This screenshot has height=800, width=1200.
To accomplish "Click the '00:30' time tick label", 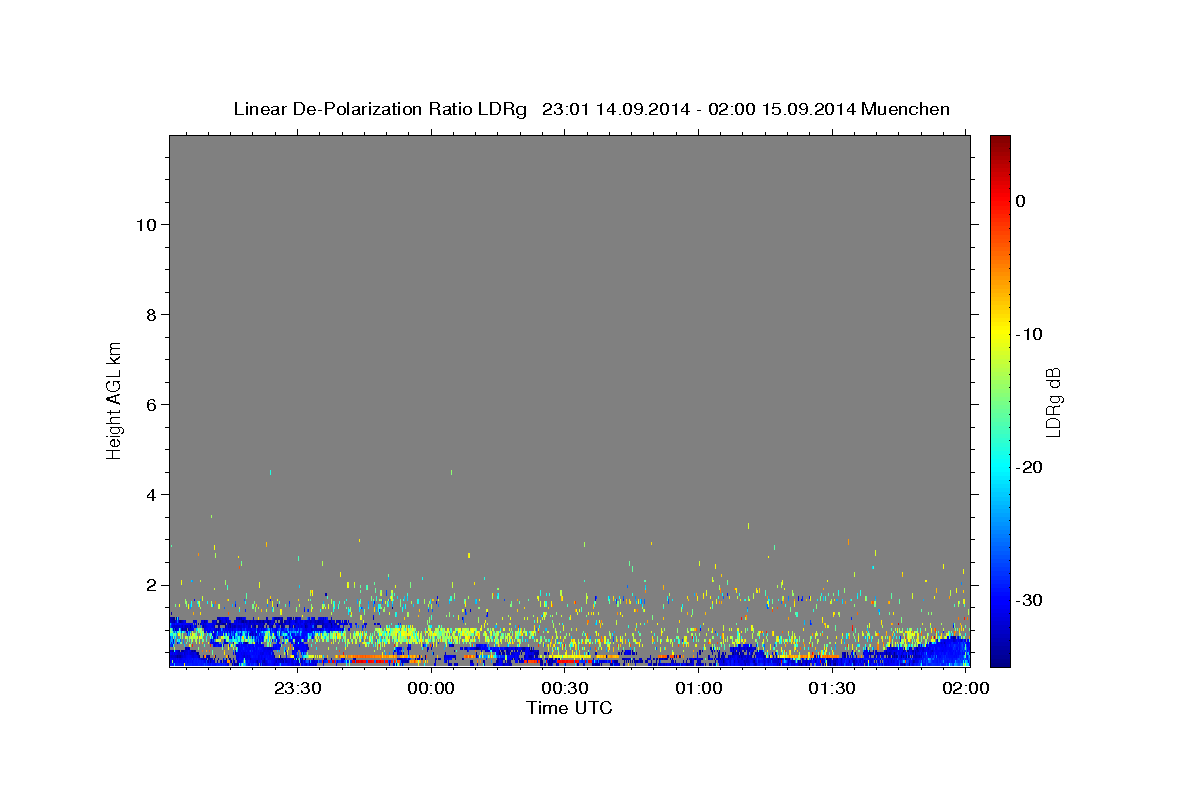I will click(x=565, y=688).
